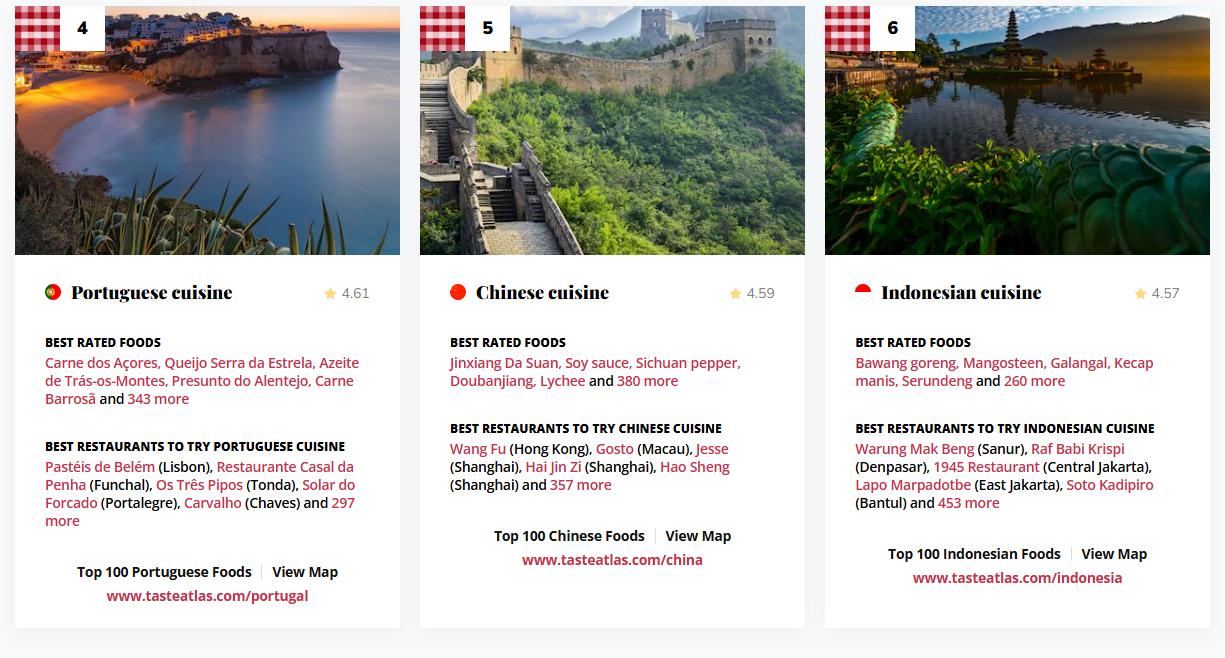Click the star beside 4.59 rating

[735, 294]
